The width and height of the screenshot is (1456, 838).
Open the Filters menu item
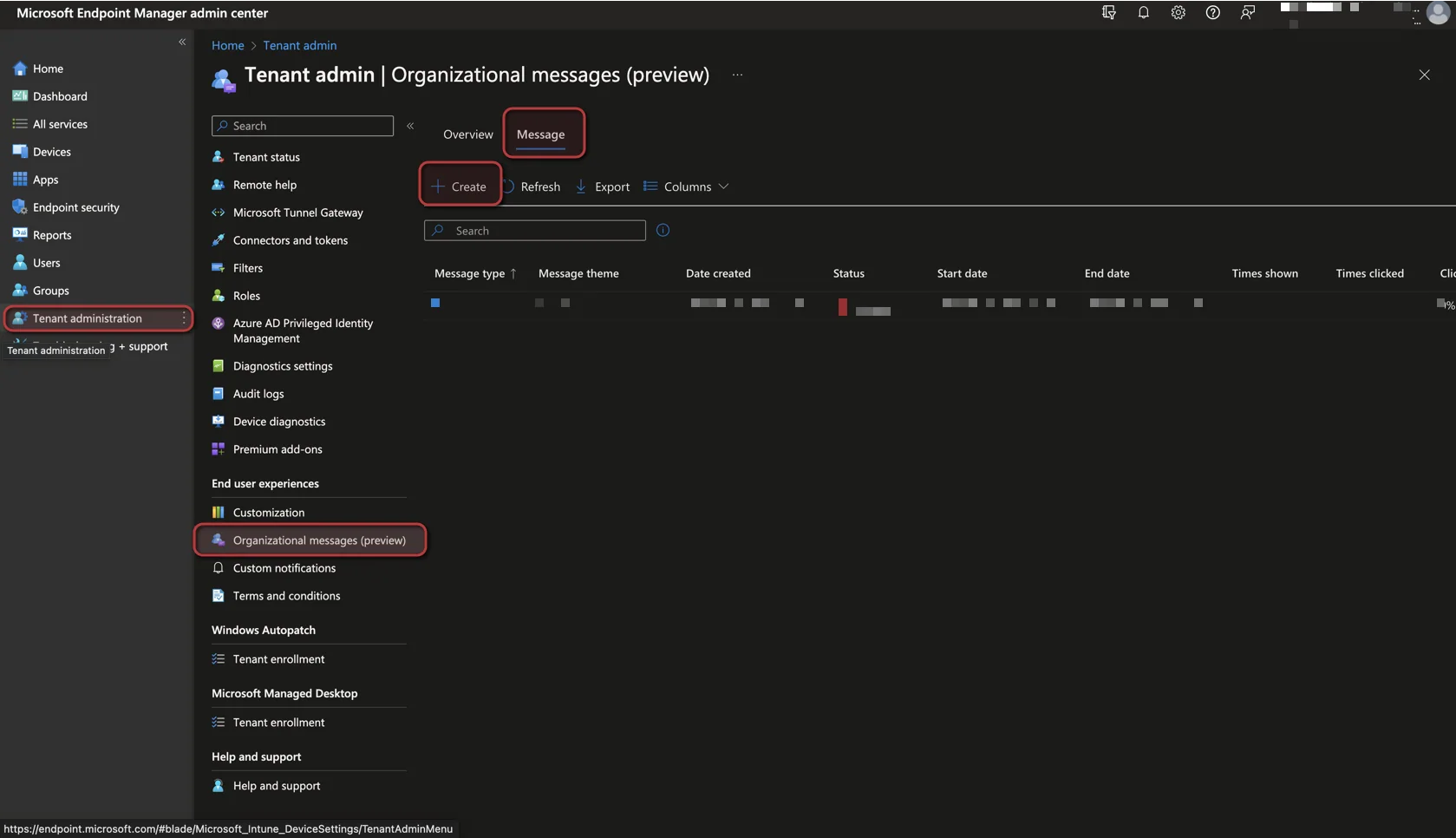tap(247, 268)
